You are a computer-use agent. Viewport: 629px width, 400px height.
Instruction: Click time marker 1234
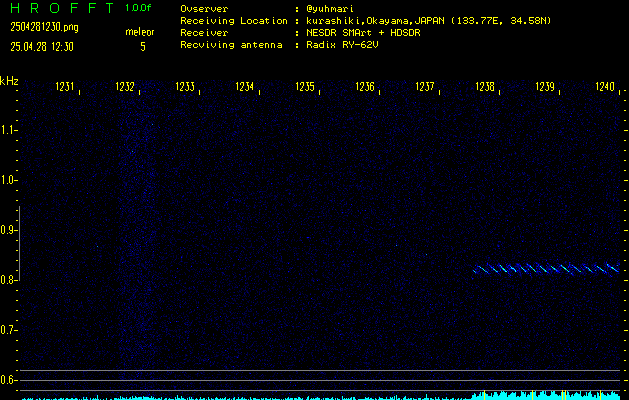coord(245,87)
